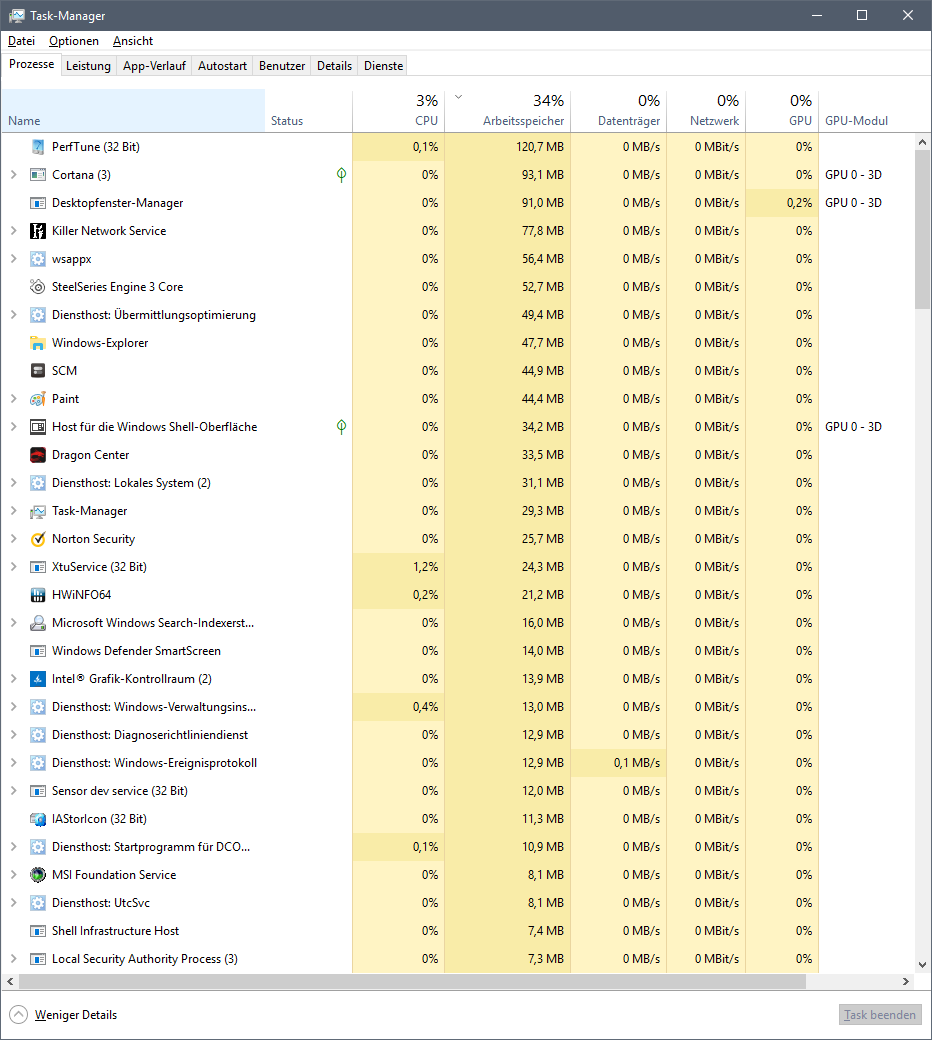Viewport: 932px width, 1040px height.
Task: Open the Optionen menu
Action: (x=74, y=41)
